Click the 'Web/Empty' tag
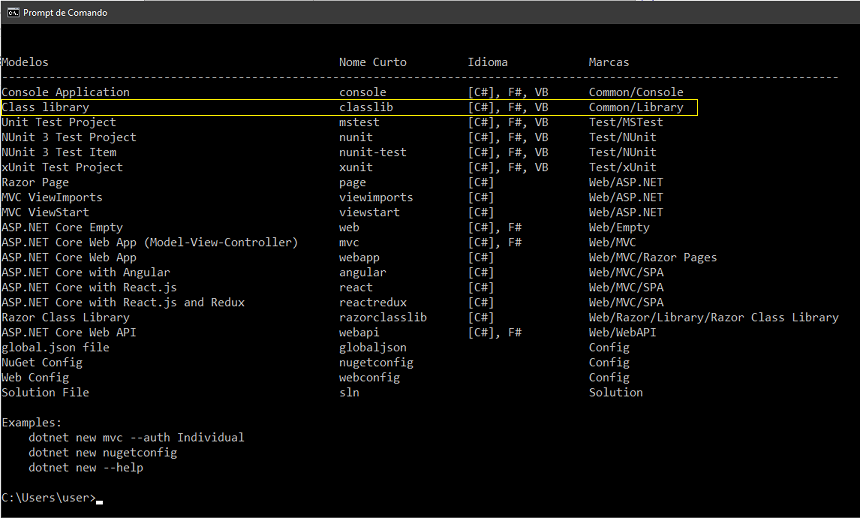860x518 pixels. click(619, 227)
